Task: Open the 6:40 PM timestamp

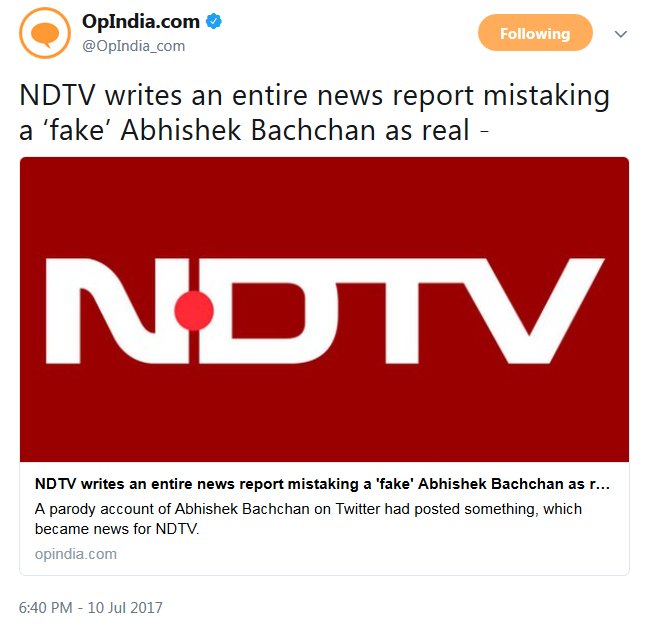Action: pos(46,608)
